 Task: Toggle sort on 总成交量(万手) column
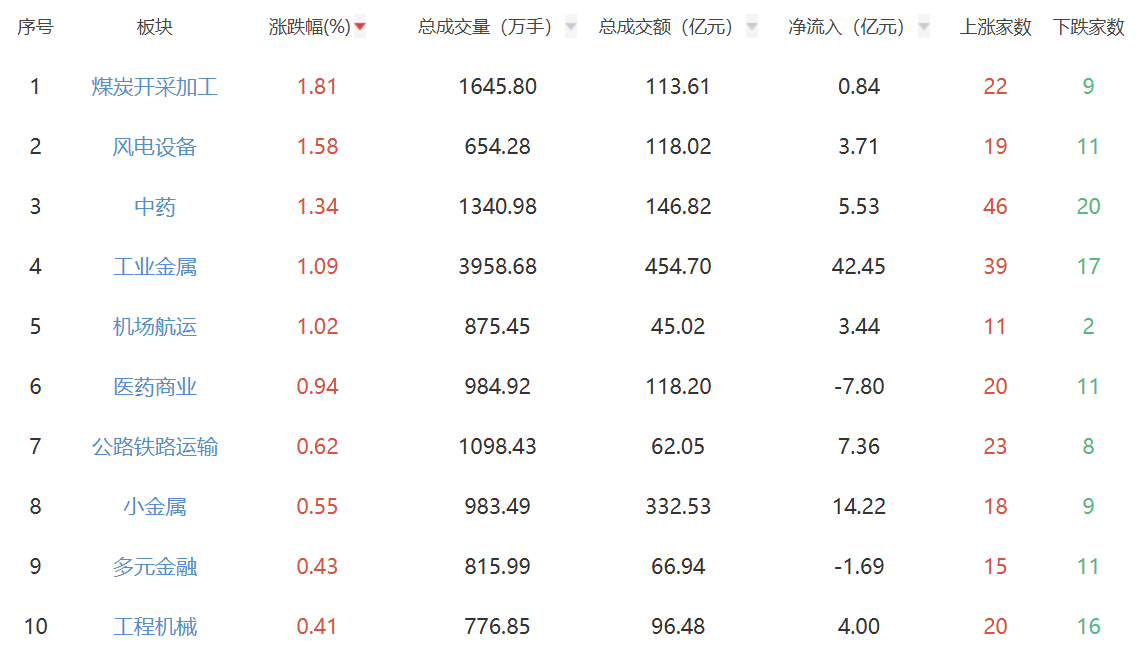487,26
